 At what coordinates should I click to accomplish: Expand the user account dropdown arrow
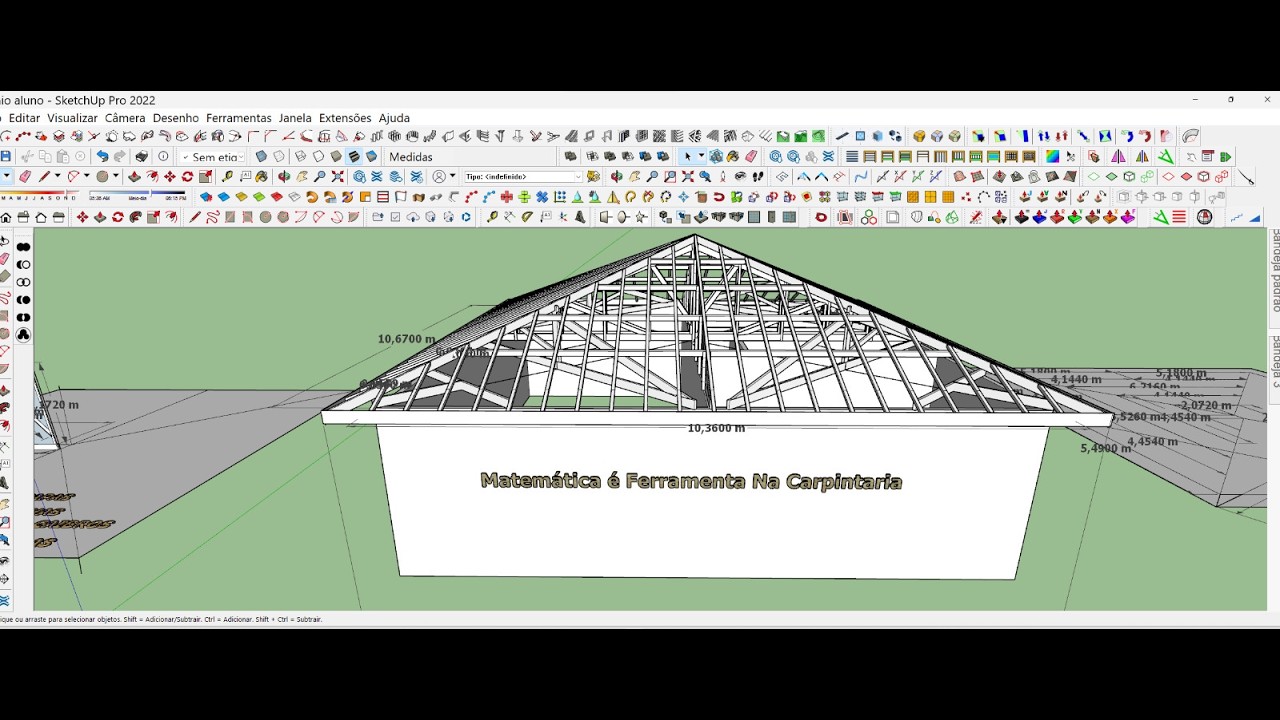452,176
